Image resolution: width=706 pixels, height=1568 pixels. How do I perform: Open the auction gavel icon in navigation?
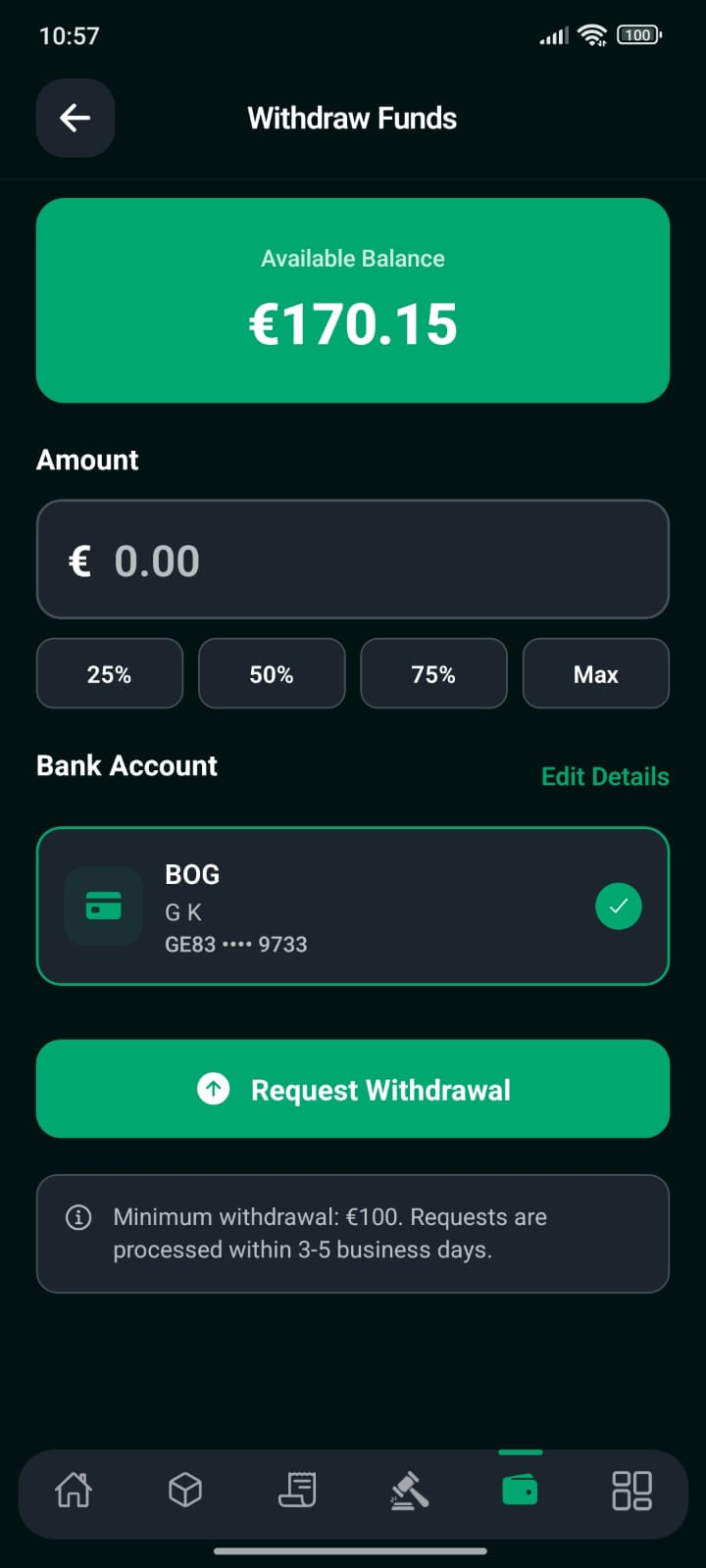(x=409, y=1491)
